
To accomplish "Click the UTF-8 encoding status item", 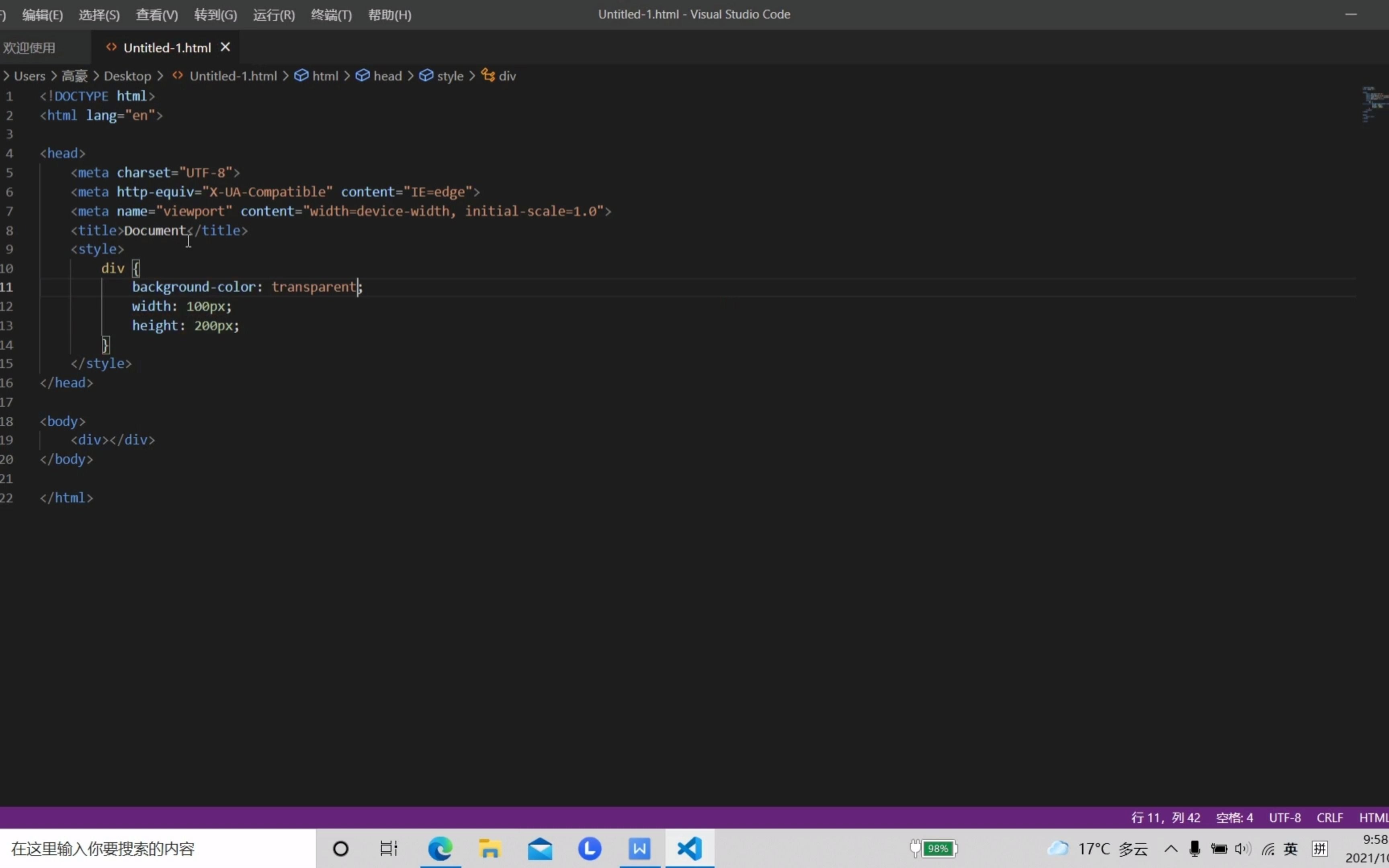I will [1285, 817].
